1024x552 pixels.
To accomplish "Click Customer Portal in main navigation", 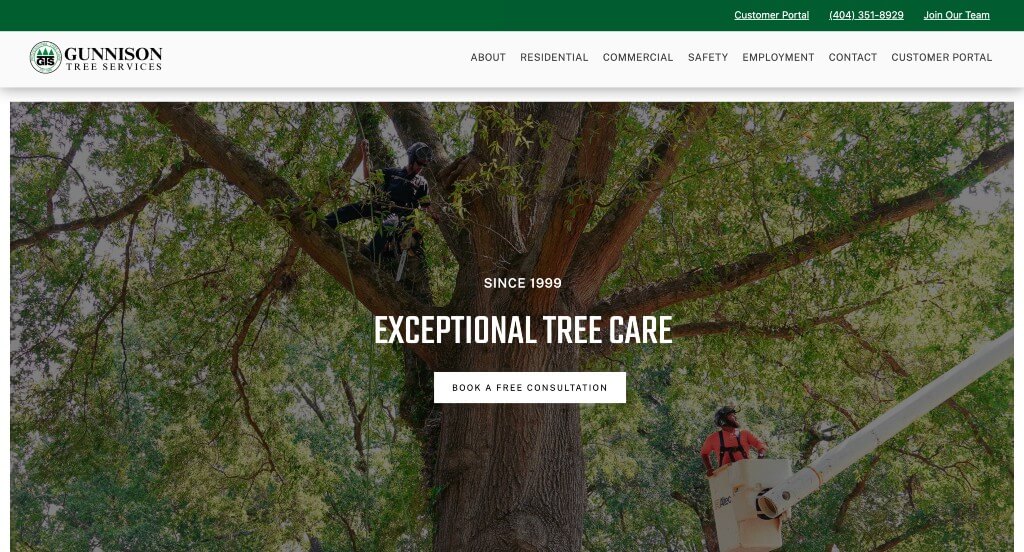I will pos(941,57).
